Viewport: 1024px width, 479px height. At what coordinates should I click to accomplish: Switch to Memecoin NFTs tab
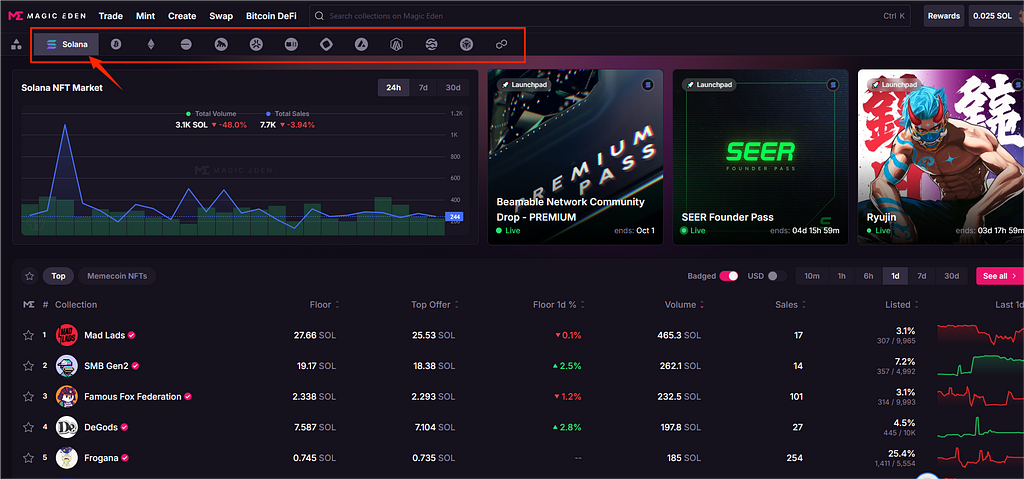pos(117,276)
